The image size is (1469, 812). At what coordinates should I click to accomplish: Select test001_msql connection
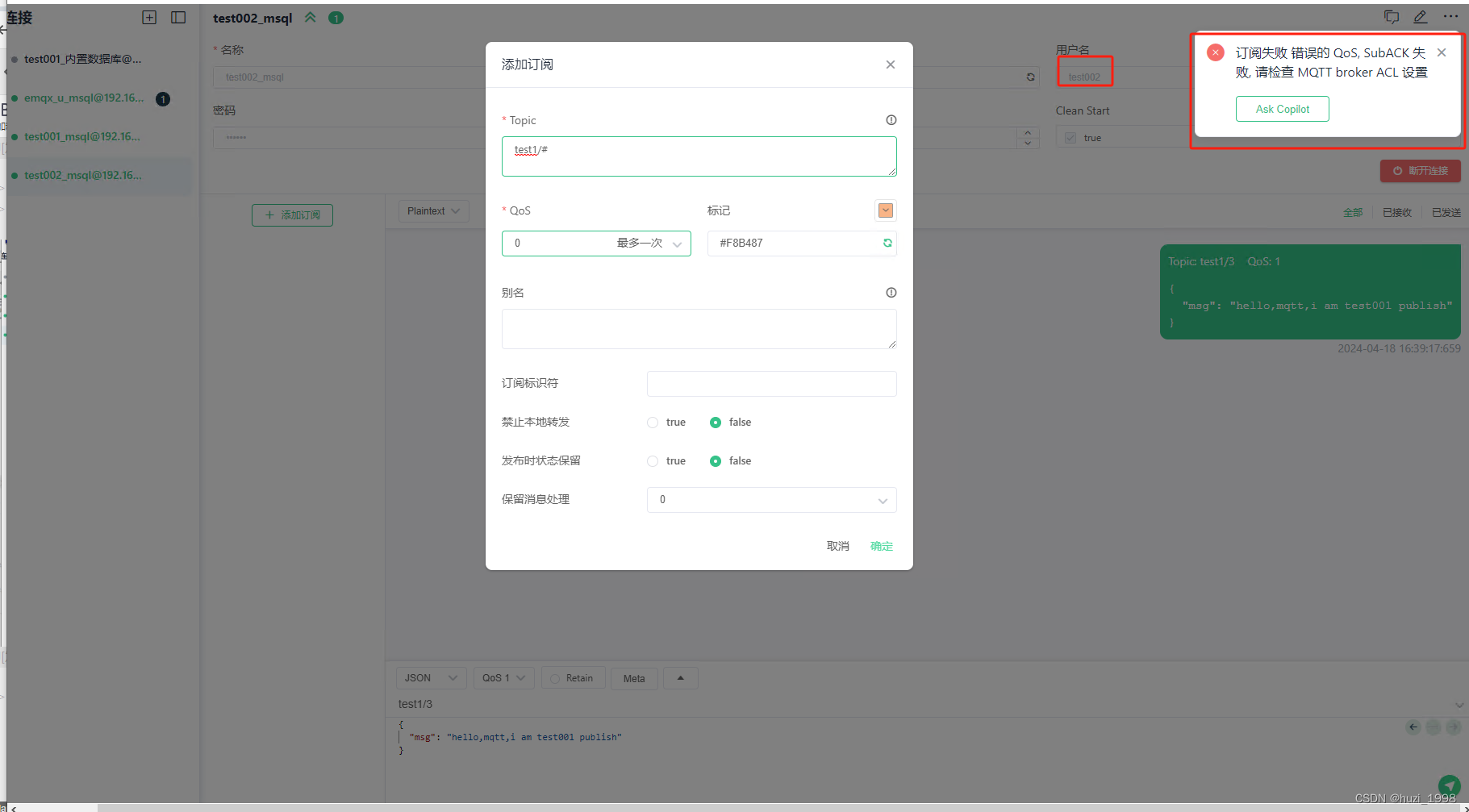[x=98, y=137]
